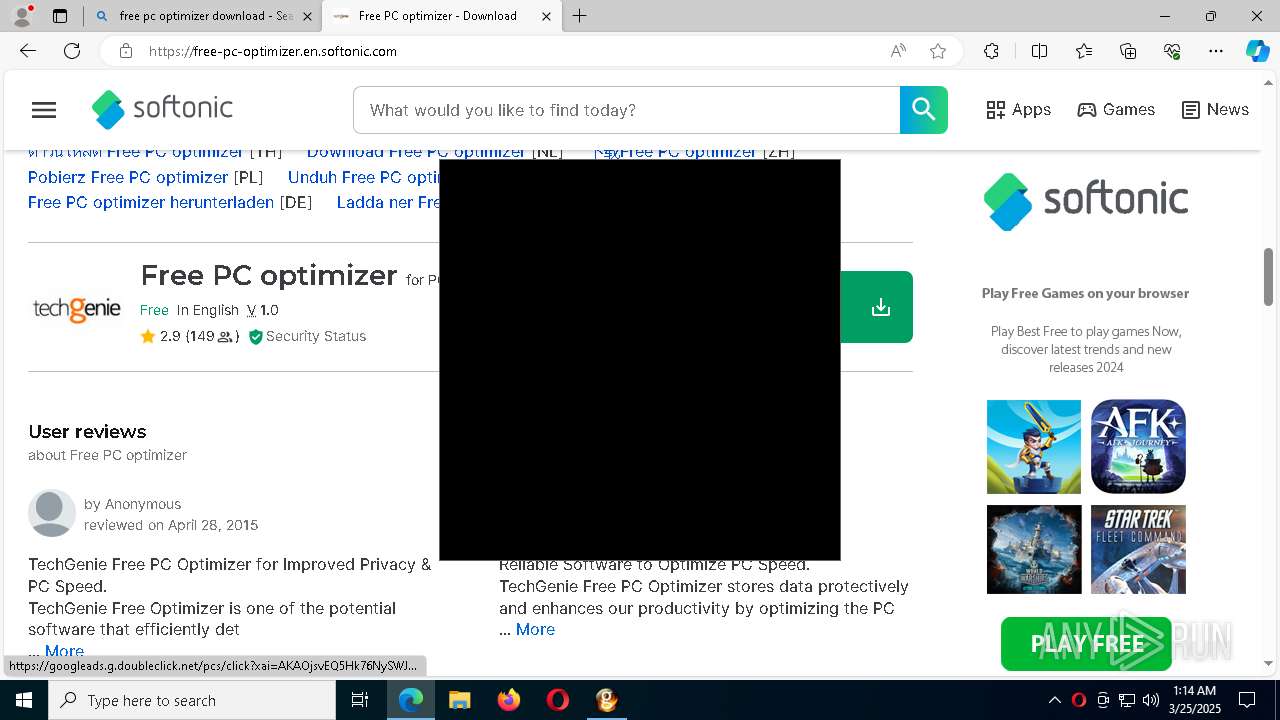Open the World of Warships thumbnail

pos(1034,549)
